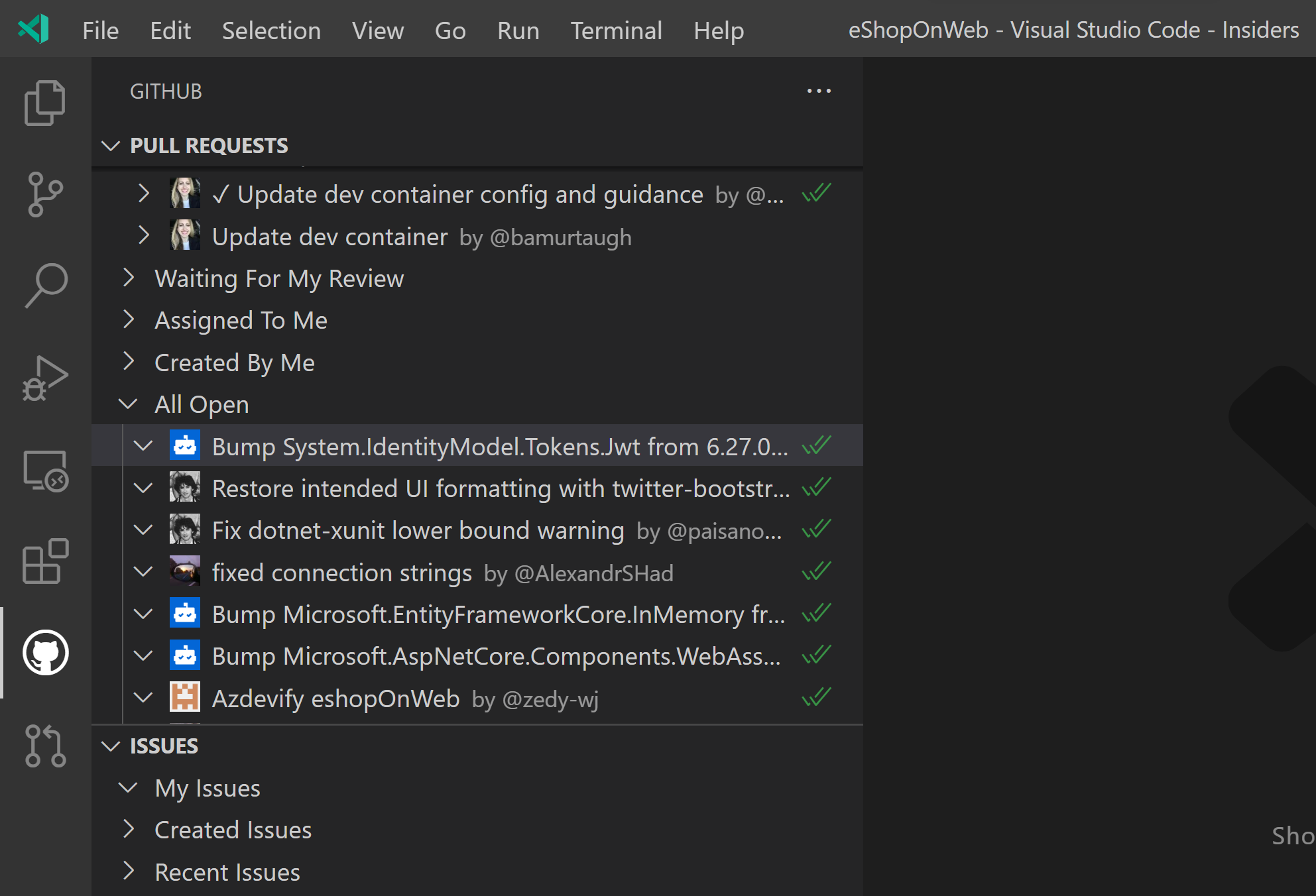1316x896 pixels.
Task: Collapse the ISSUES section
Action: pos(111,746)
